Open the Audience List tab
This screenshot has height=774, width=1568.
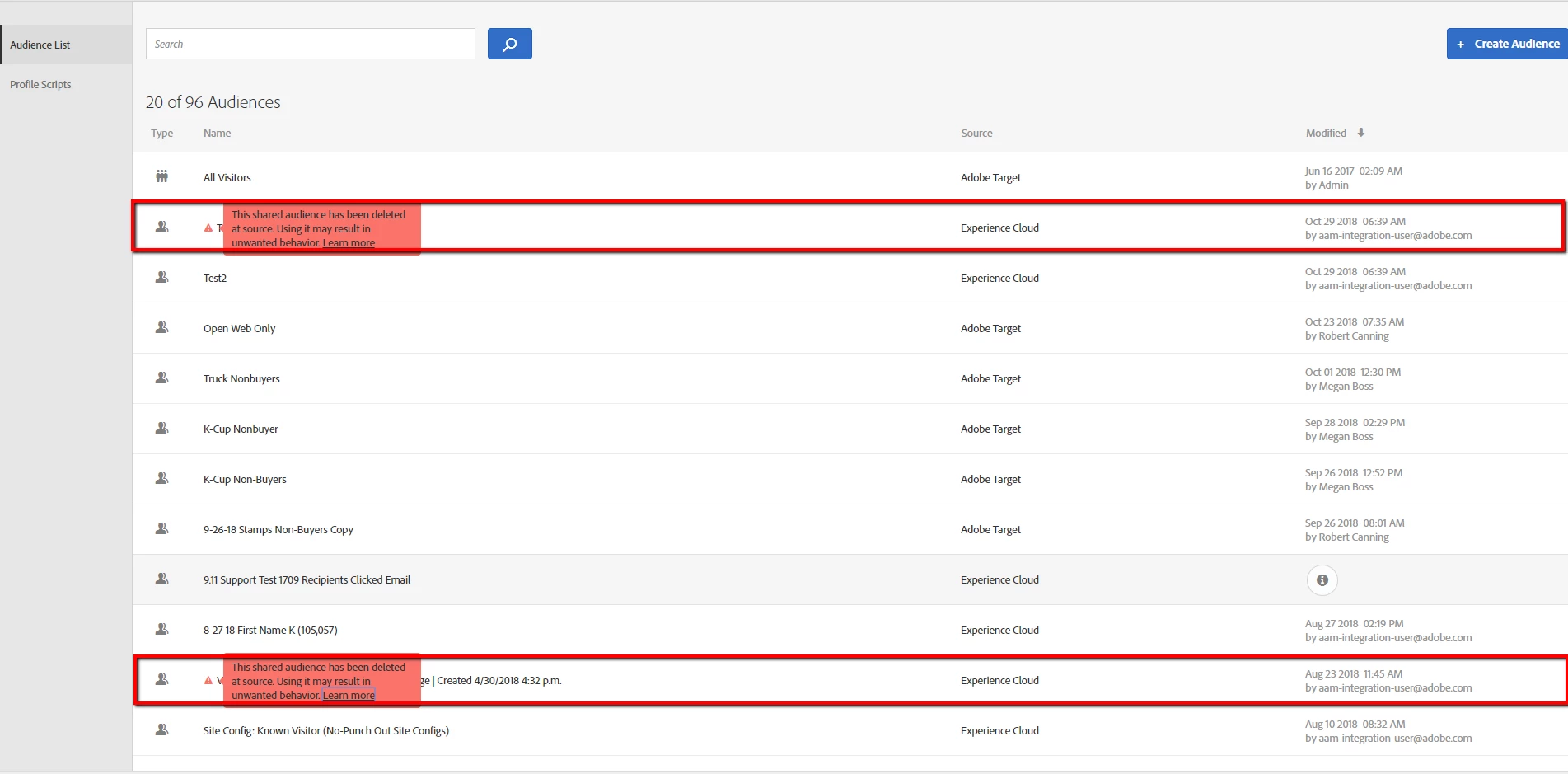click(x=66, y=45)
